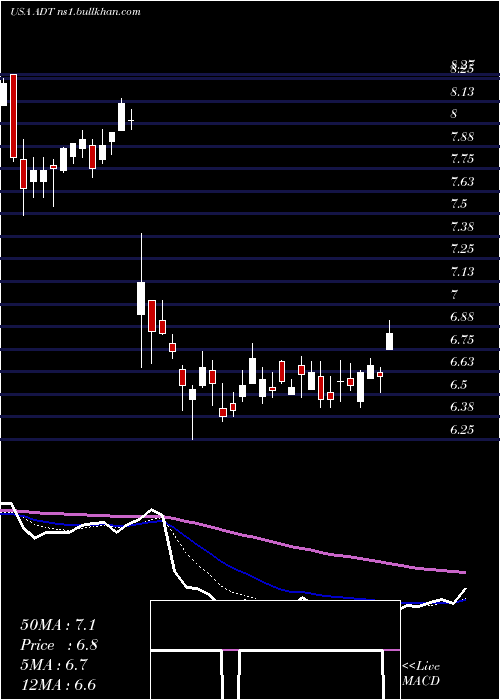Viewport: 500px width, 700px height.
Task: Click the 7.5 price axis label
Action: 459,204
